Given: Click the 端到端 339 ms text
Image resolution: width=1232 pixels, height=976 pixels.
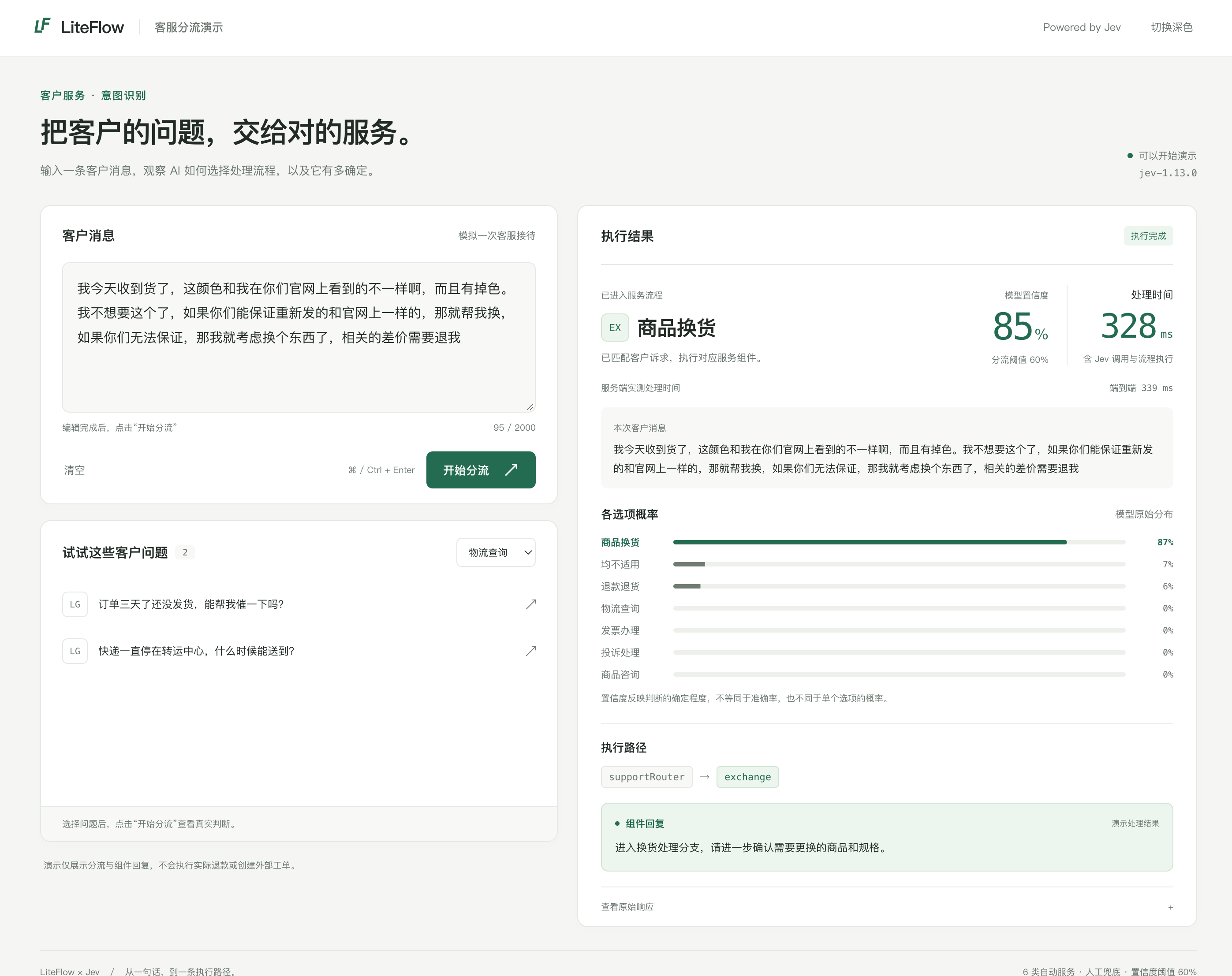Looking at the screenshot, I should [x=1141, y=388].
